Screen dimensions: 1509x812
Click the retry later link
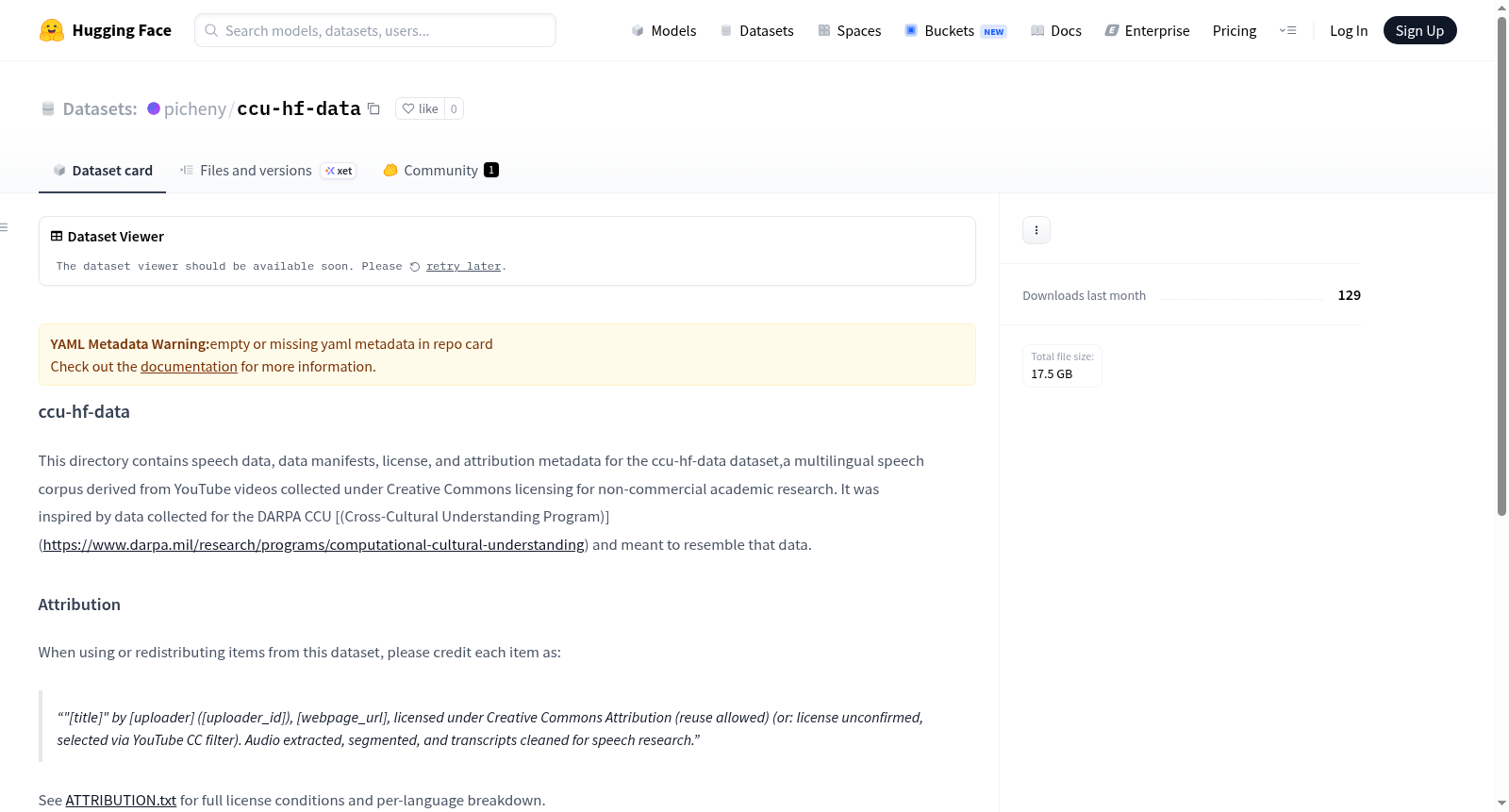(463, 267)
